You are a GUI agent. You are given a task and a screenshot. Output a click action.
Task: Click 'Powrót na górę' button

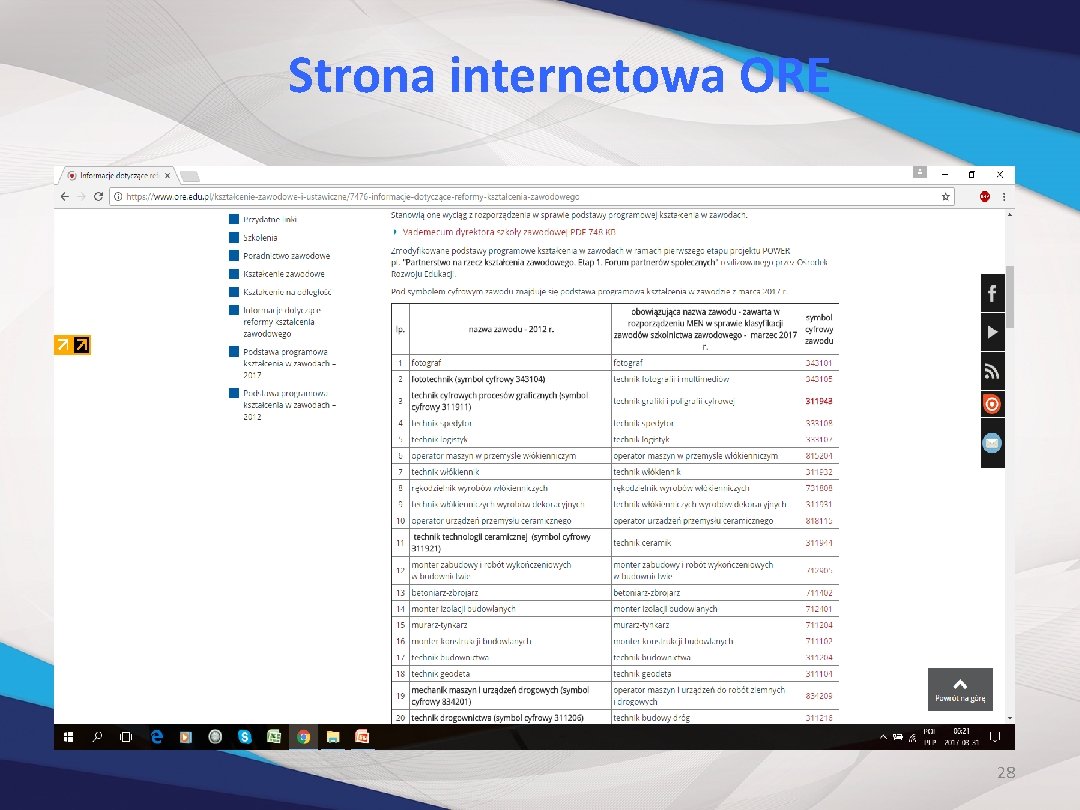[960, 689]
